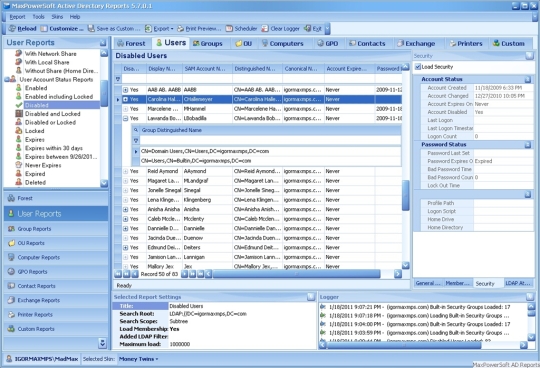This screenshot has width=540, height=368.
Task: Open the Report menu
Action: [17, 17]
